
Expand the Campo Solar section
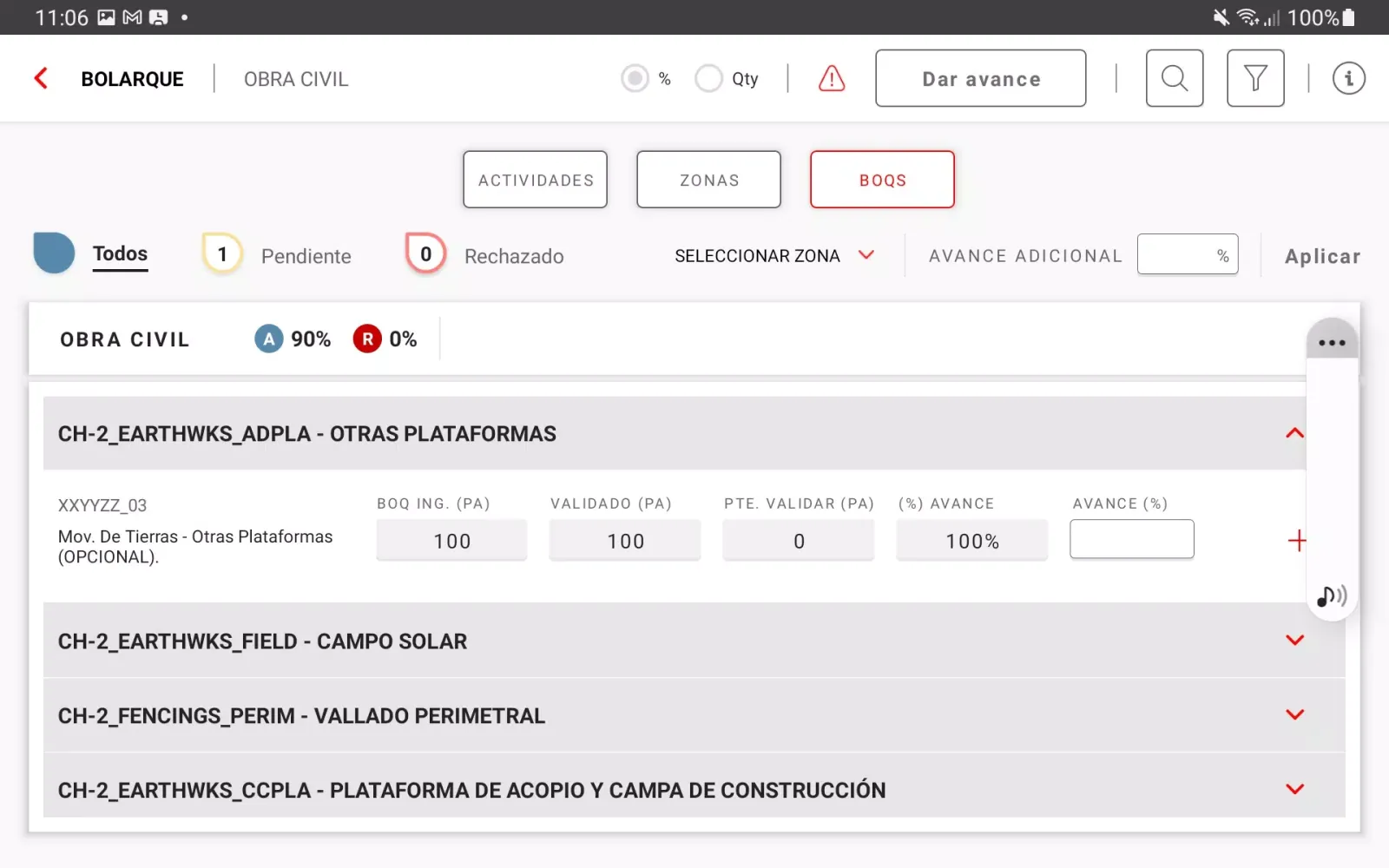pos(1294,641)
